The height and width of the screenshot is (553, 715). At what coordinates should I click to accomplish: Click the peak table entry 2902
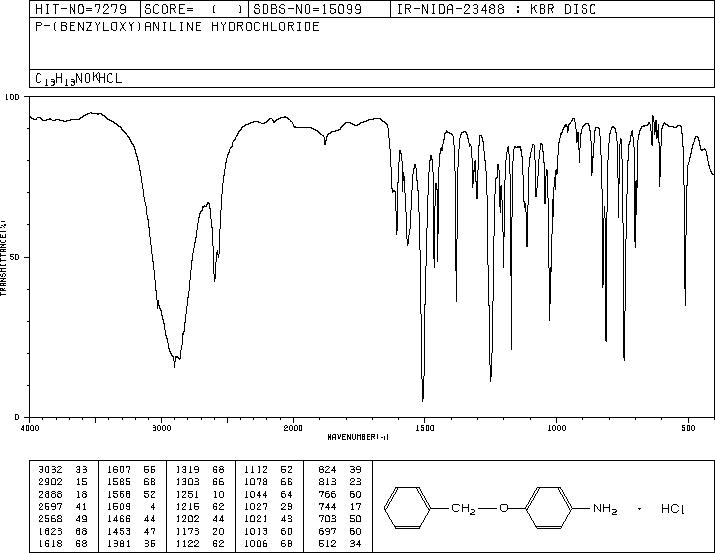pyautogui.click(x=50, y=482)
